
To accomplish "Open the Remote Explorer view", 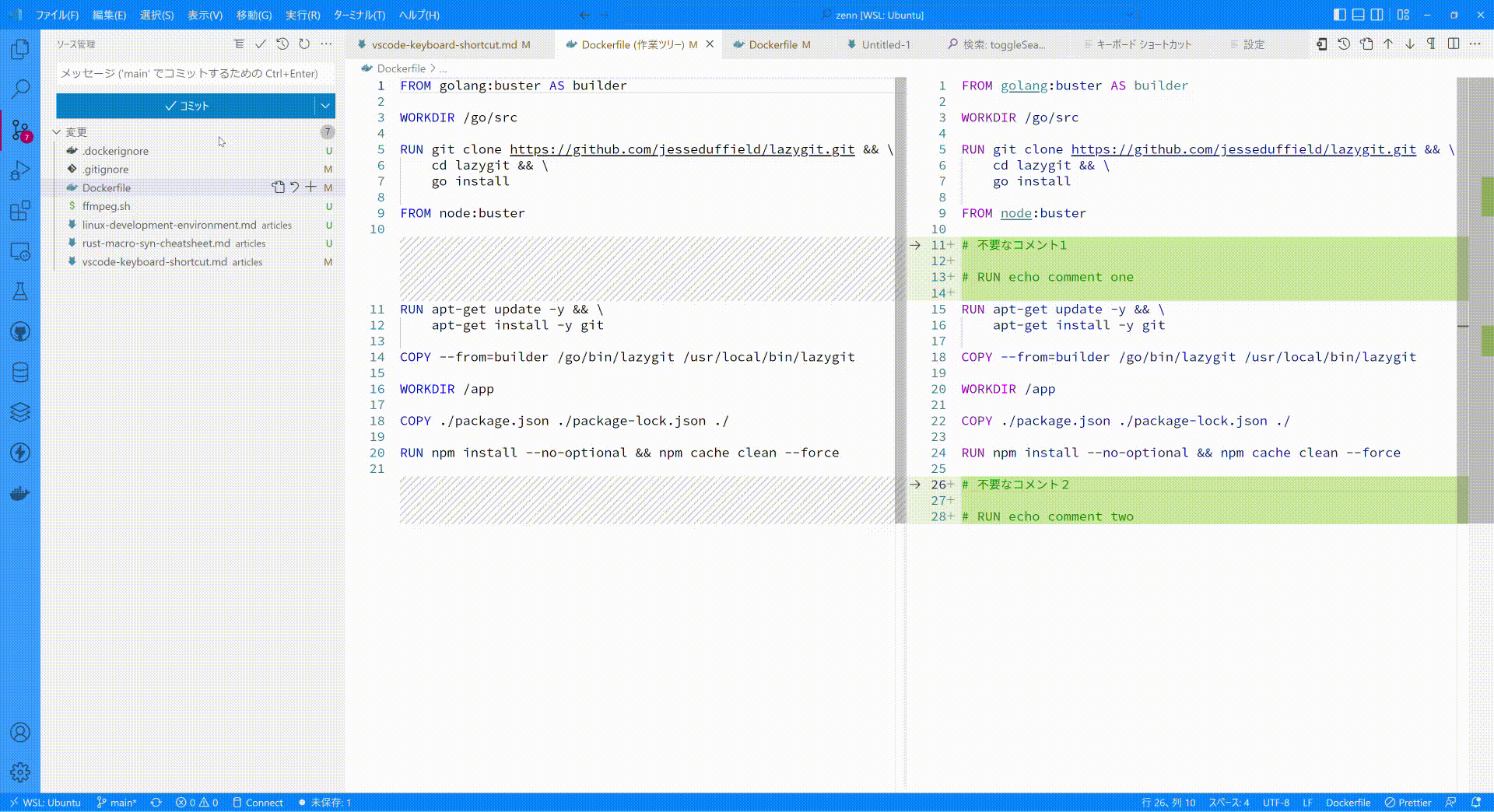I will [x=20, y=251].
